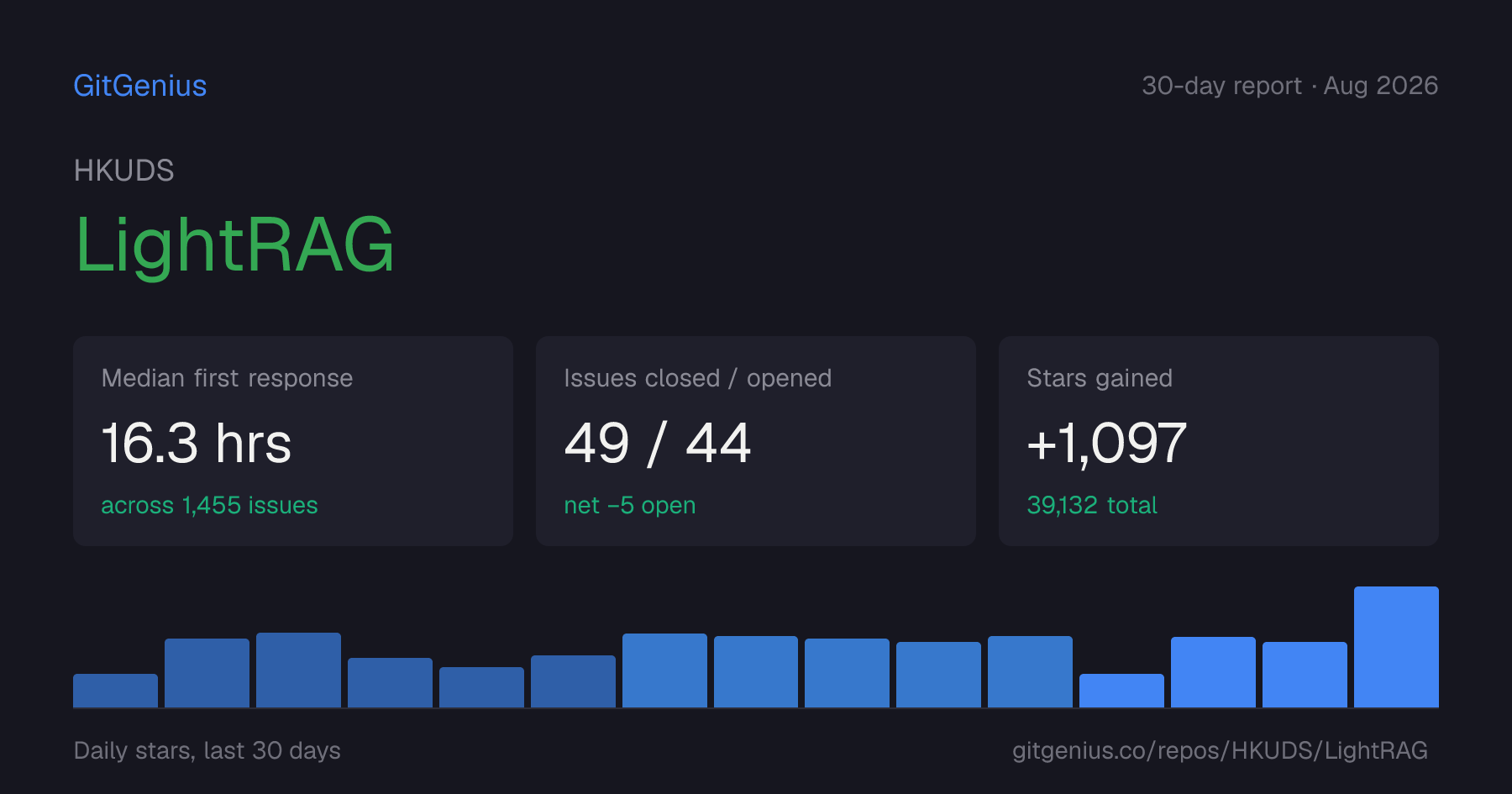Click the GitGenius brand name

pyautogui.click(x=140, y=86)
